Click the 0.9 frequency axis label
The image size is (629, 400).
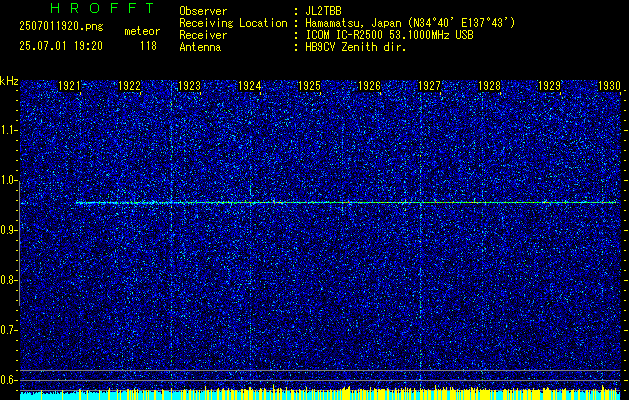(x=8, y=230)
